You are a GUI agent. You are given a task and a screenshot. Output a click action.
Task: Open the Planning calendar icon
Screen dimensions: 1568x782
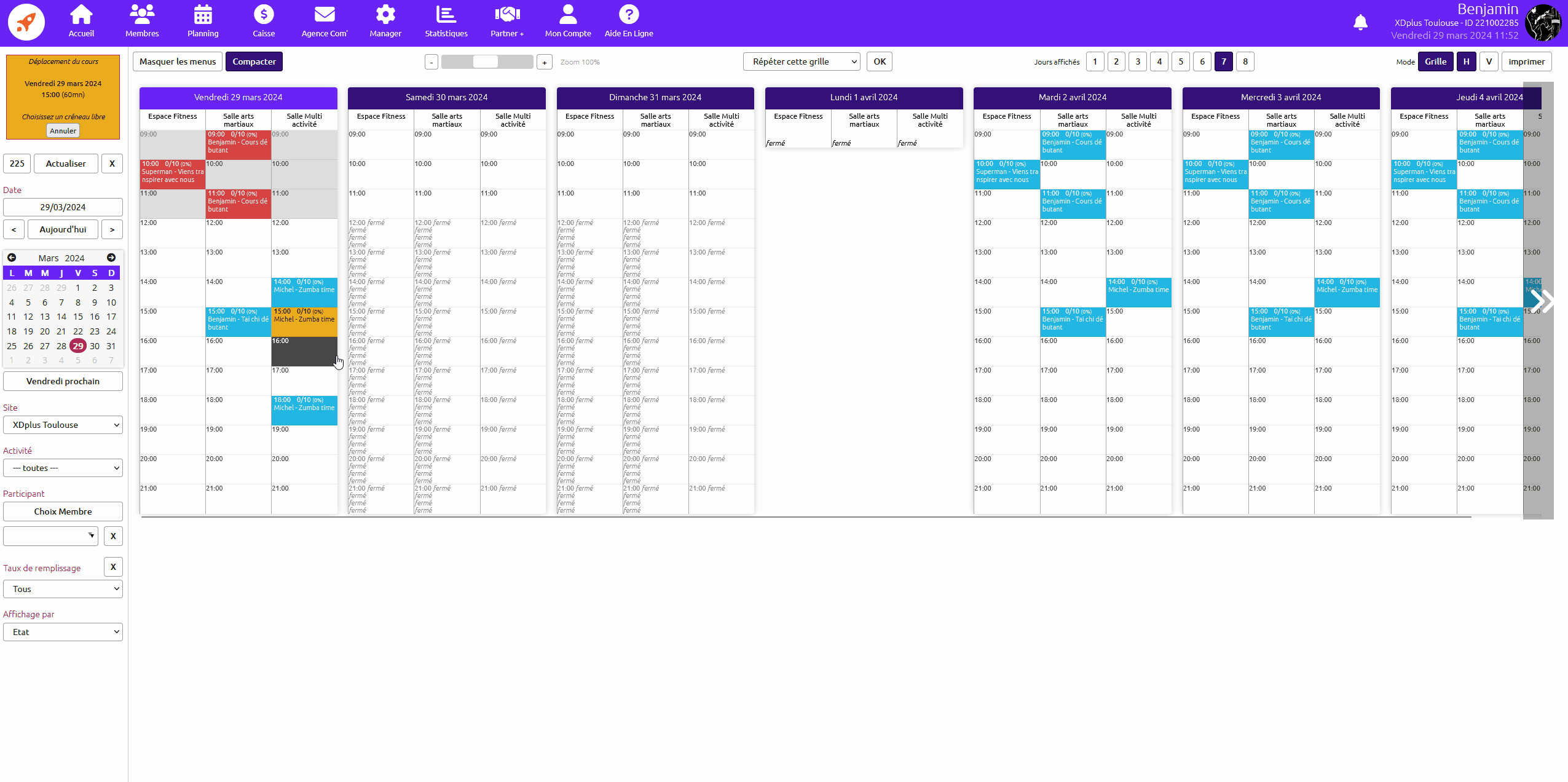(203, 14)
